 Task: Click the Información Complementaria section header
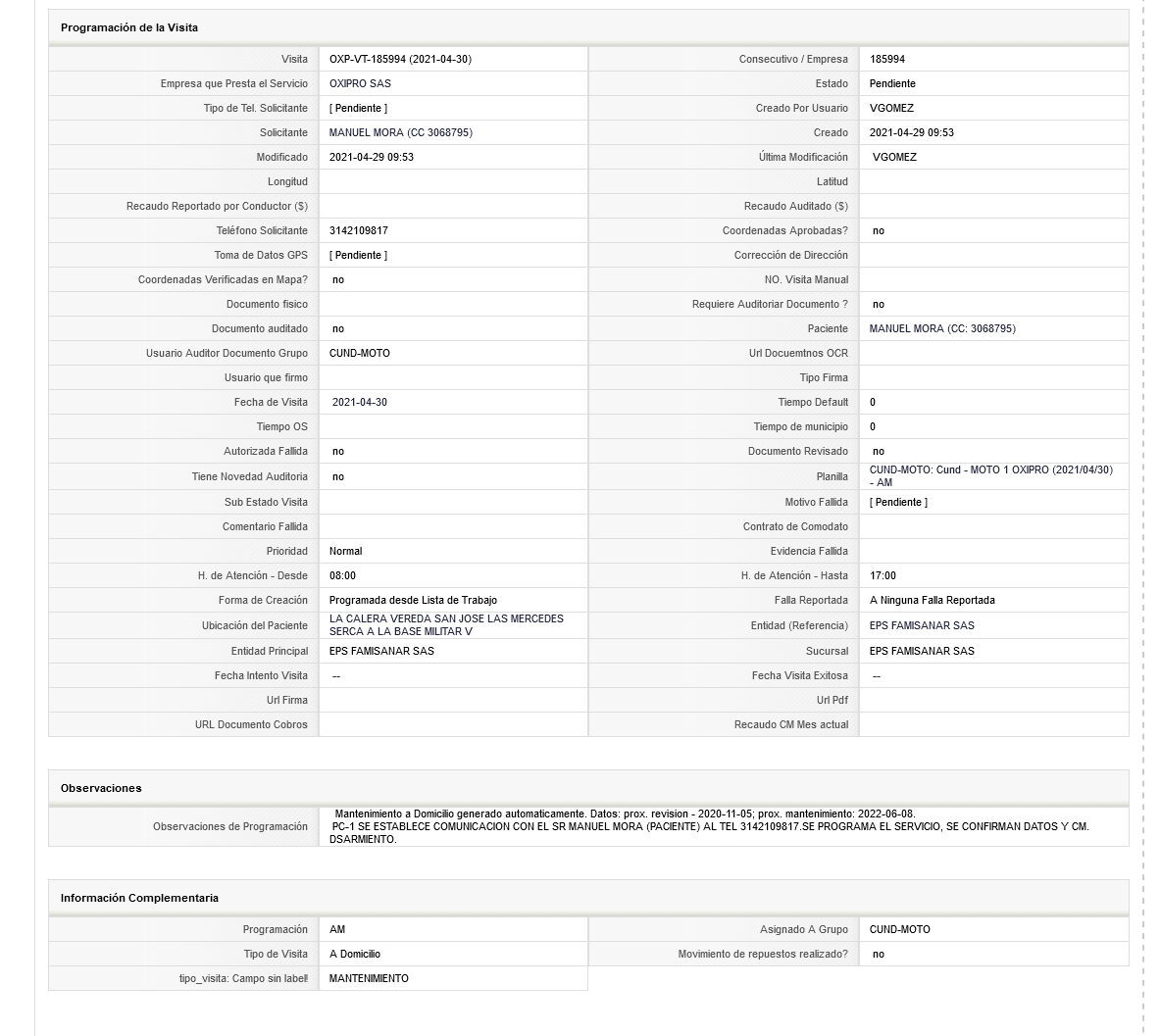(x=140, y=898)
